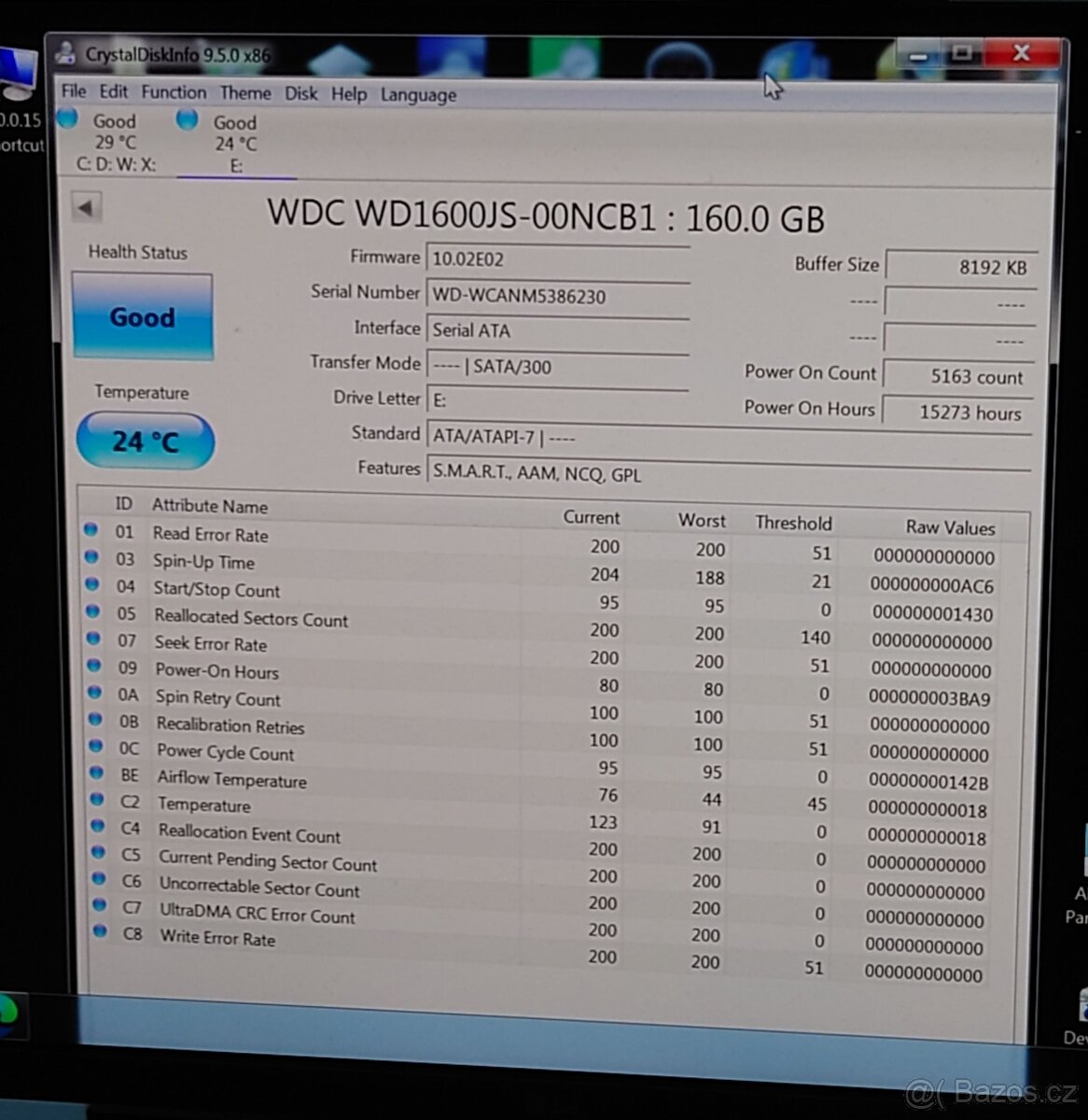Open the File menu
This screenshot has width=1088, height=1120.
74,91
